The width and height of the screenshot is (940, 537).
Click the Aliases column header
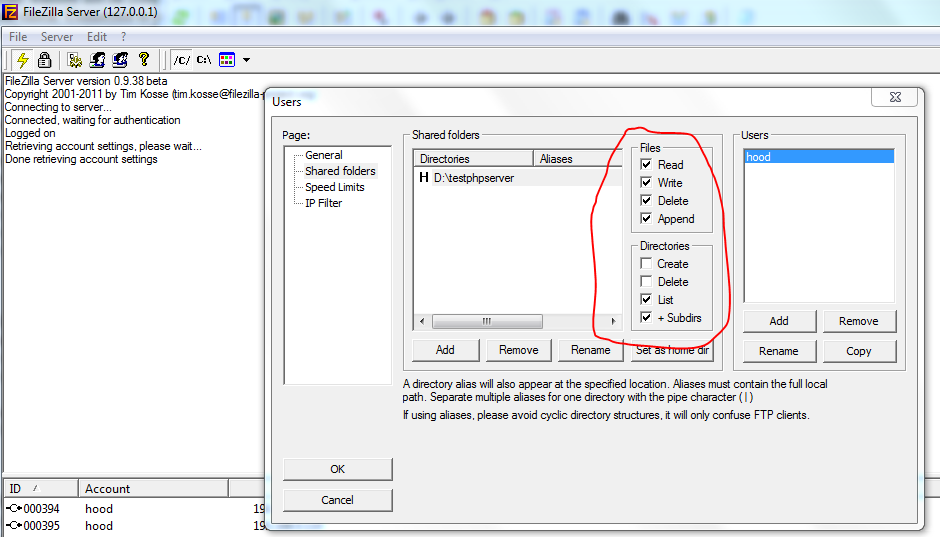[x=578, y=158]
